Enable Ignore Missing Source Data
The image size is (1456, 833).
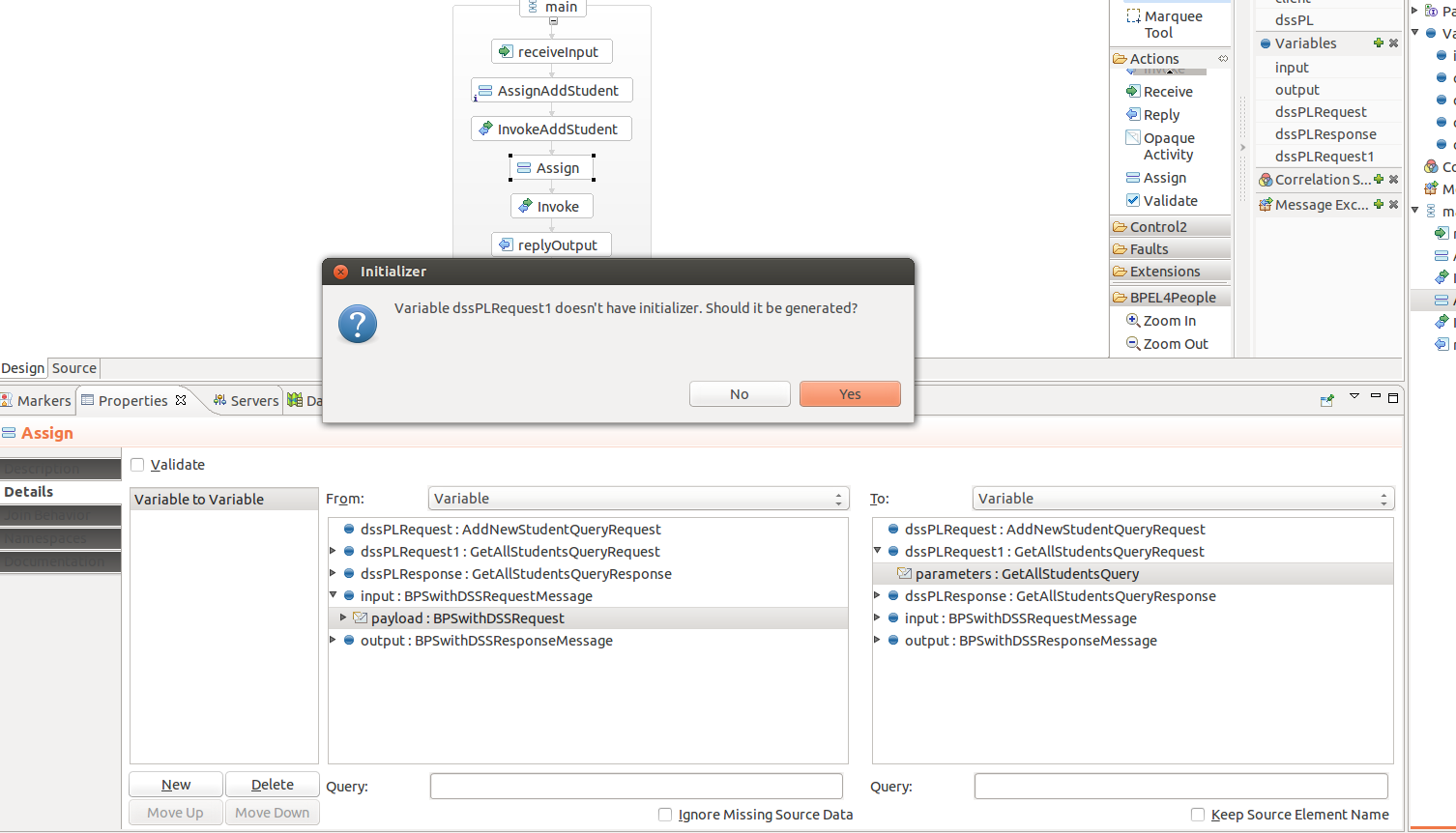[665, 815]
